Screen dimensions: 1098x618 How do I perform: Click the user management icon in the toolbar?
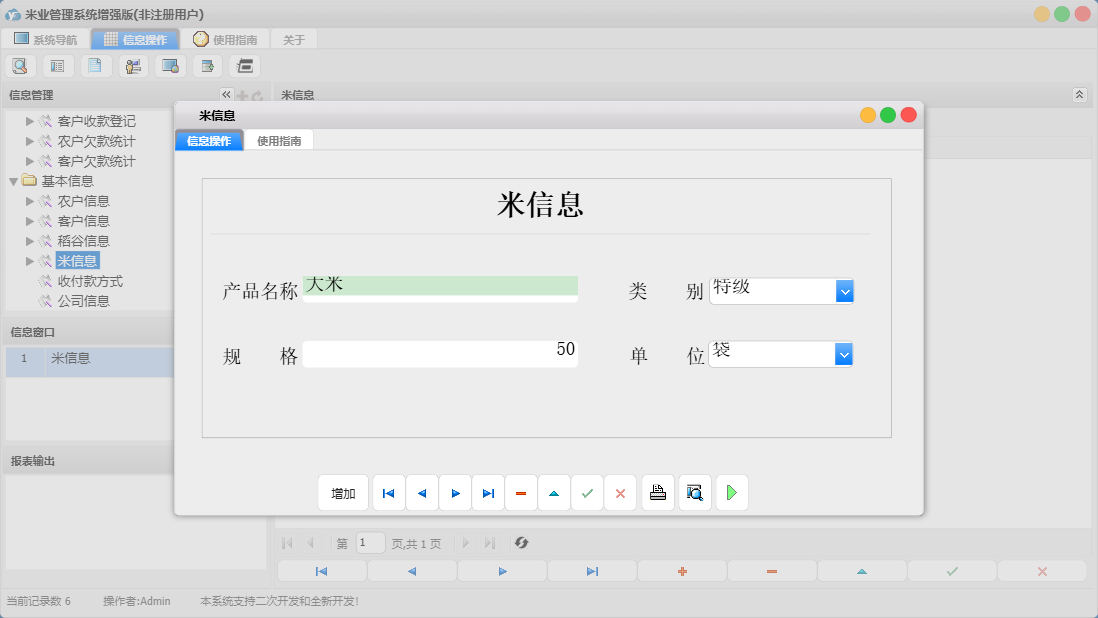[x=133, y=65]
